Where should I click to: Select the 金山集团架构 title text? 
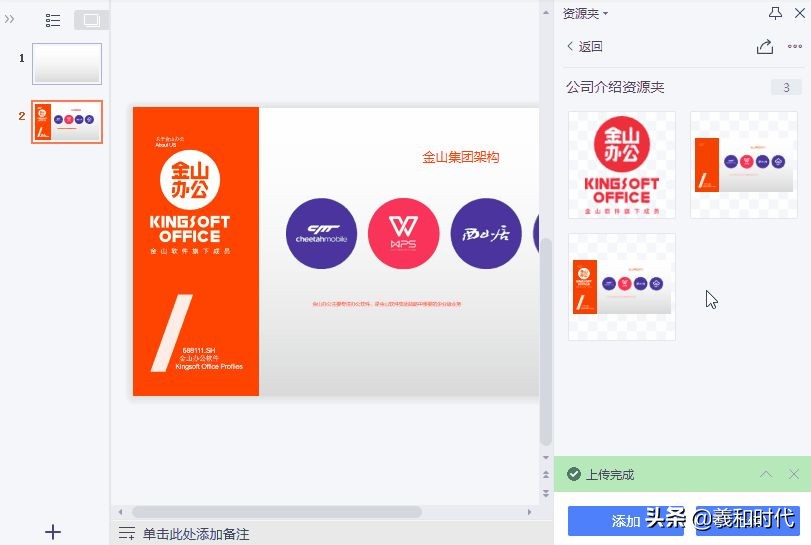[460, 157]
